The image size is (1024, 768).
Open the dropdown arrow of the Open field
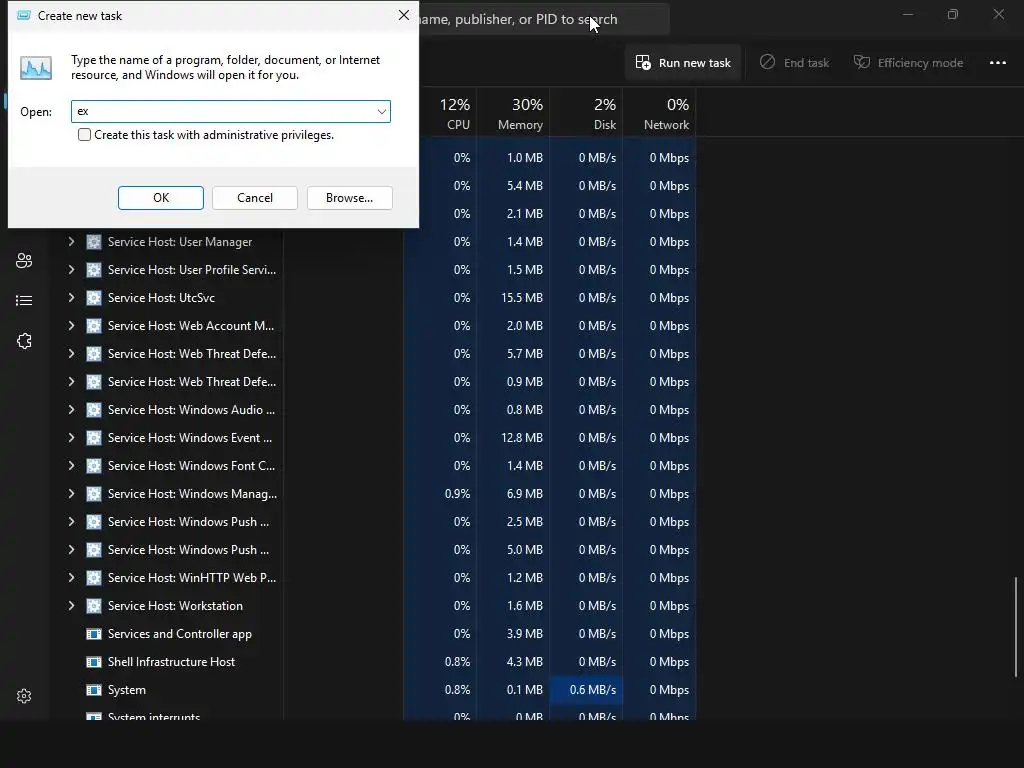tap(381, 112)
